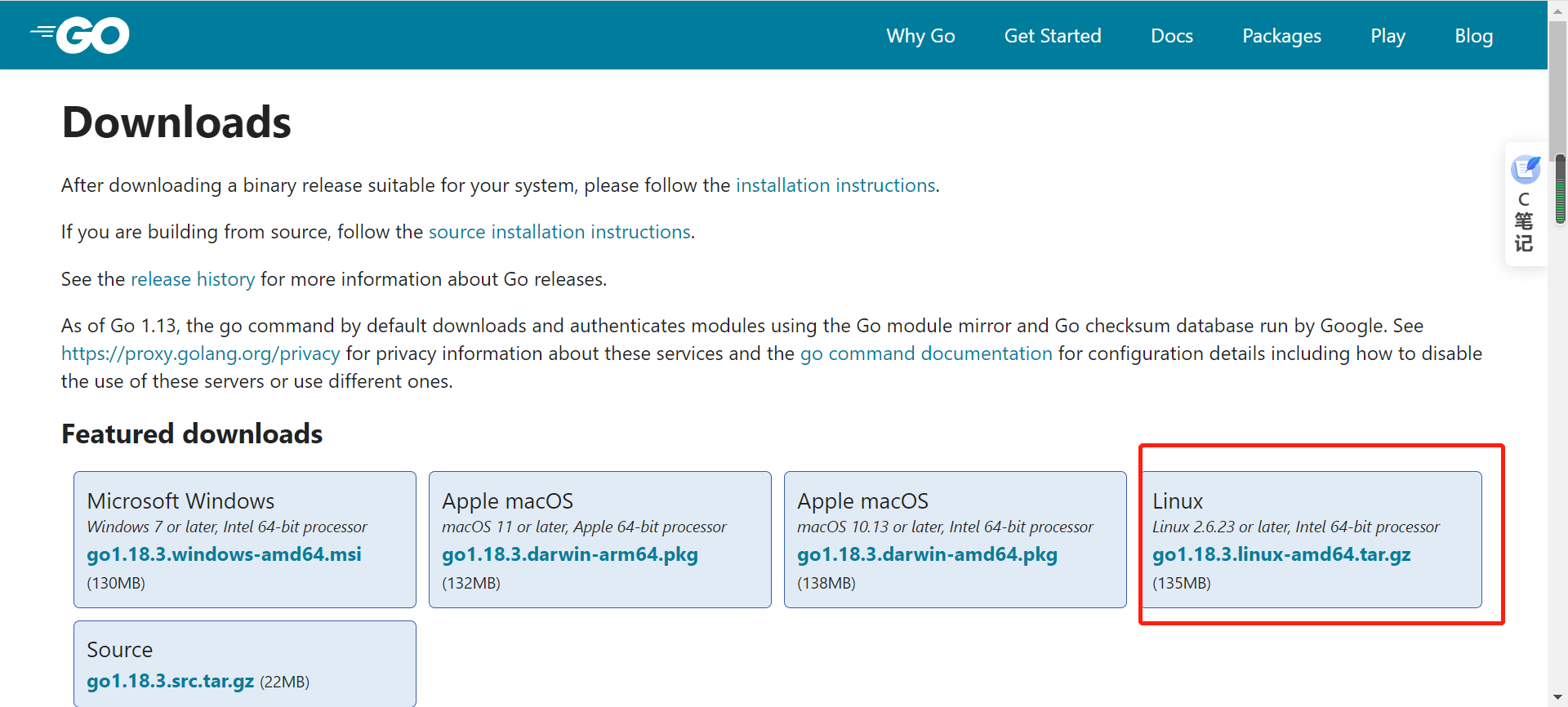Download go1.18.3.windows-amd64.msi installer

coord(224,554)
